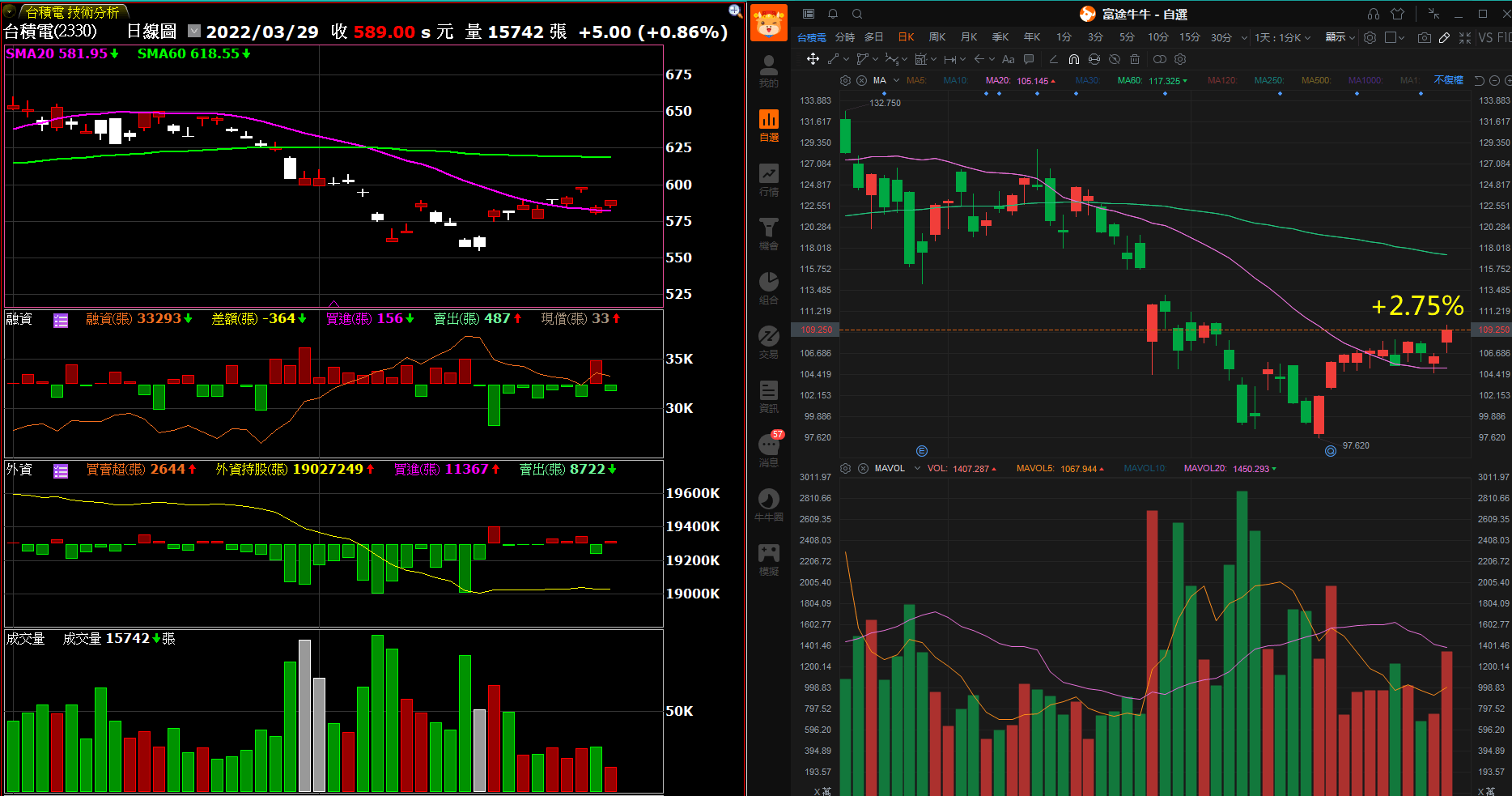
Task: Expand the polygon shape tool dropdown
Action: [875, 59]
